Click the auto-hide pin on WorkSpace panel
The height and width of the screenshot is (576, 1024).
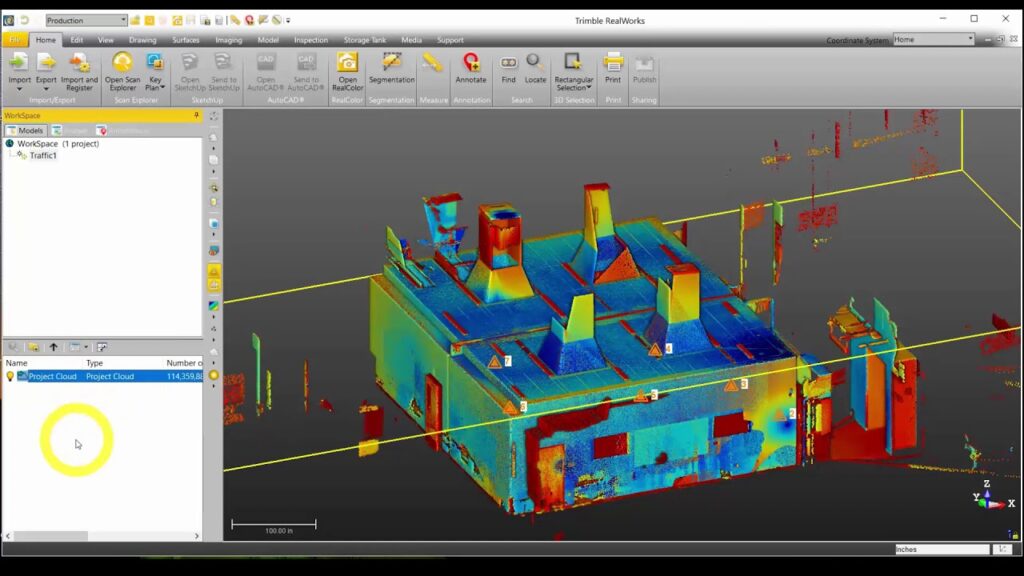point(196,115)
